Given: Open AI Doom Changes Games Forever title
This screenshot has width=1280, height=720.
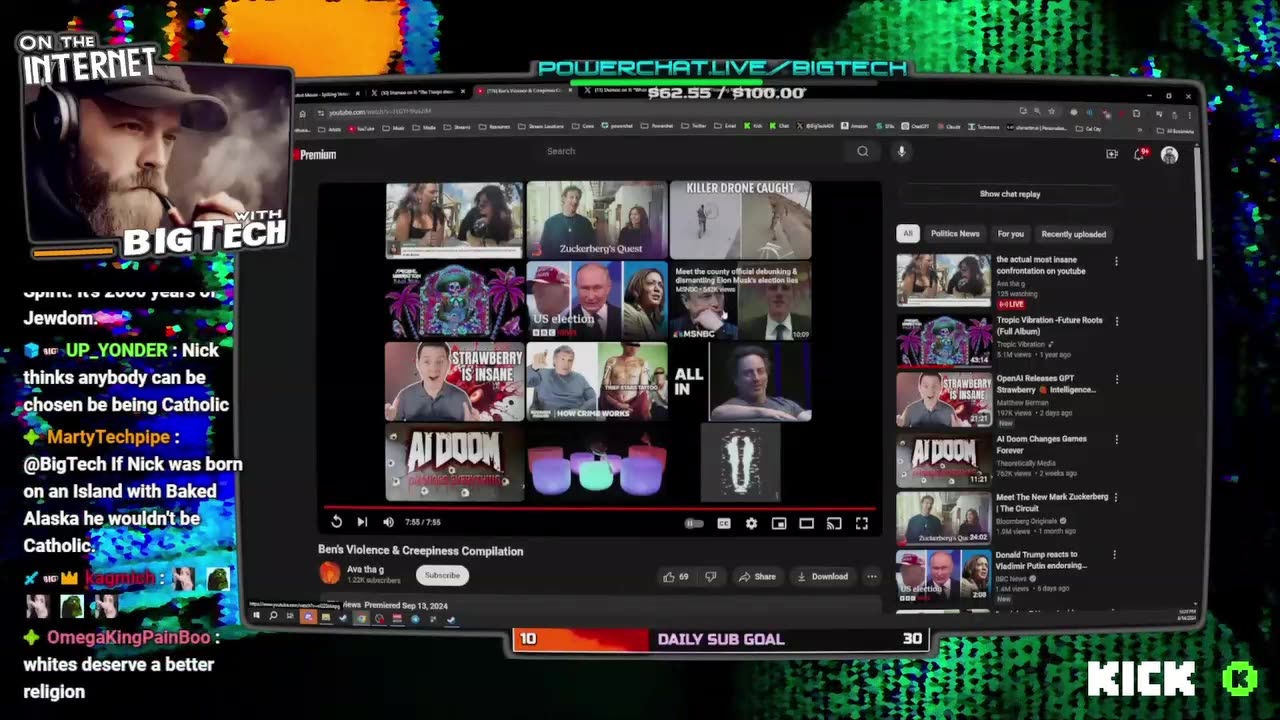Looking at the screenshot, I should [x=1041, y=444].
